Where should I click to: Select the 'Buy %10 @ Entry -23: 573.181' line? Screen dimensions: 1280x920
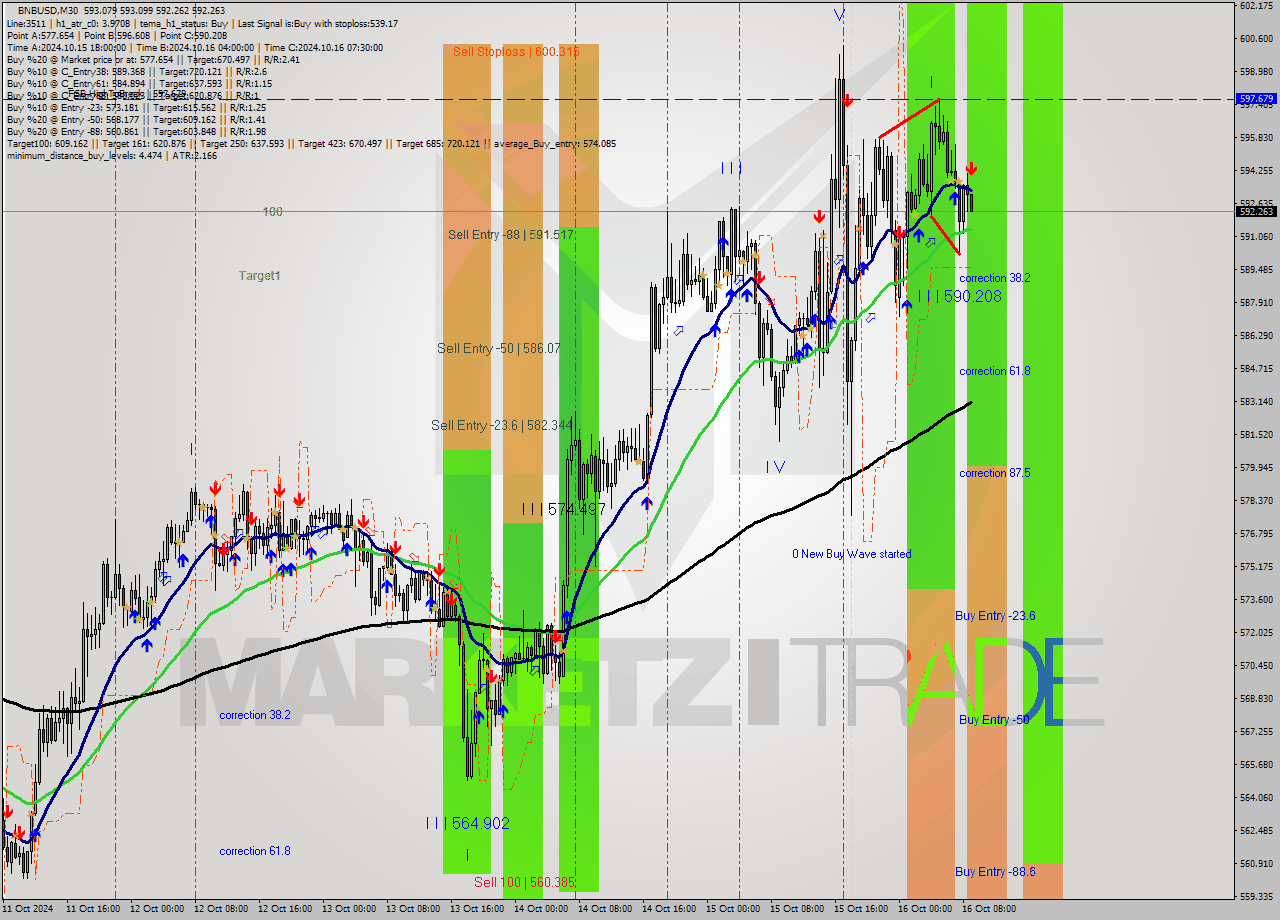click(x=136, y=107)
